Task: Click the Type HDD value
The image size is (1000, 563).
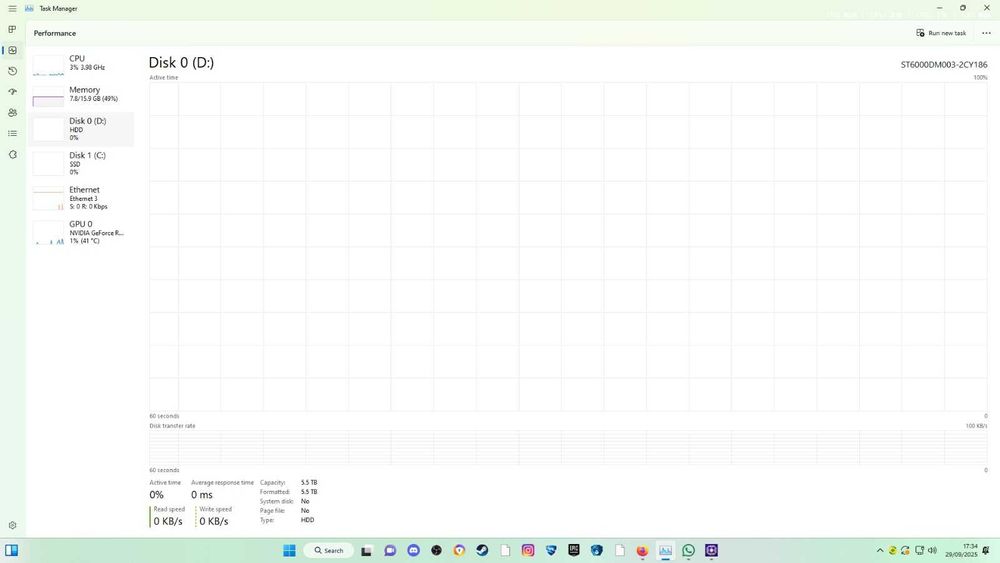Action: coord(307,520)
